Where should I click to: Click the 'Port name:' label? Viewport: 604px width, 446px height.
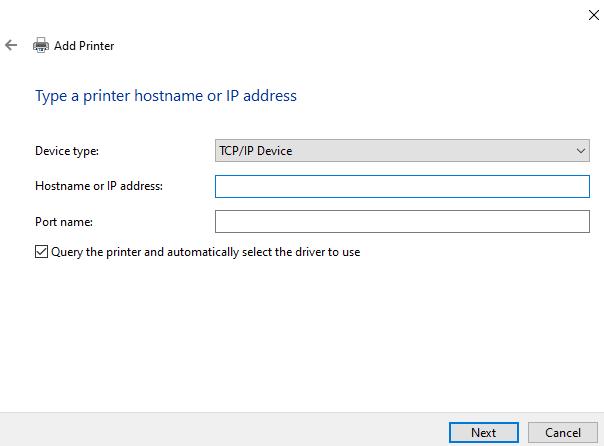[x=63, y=221]
